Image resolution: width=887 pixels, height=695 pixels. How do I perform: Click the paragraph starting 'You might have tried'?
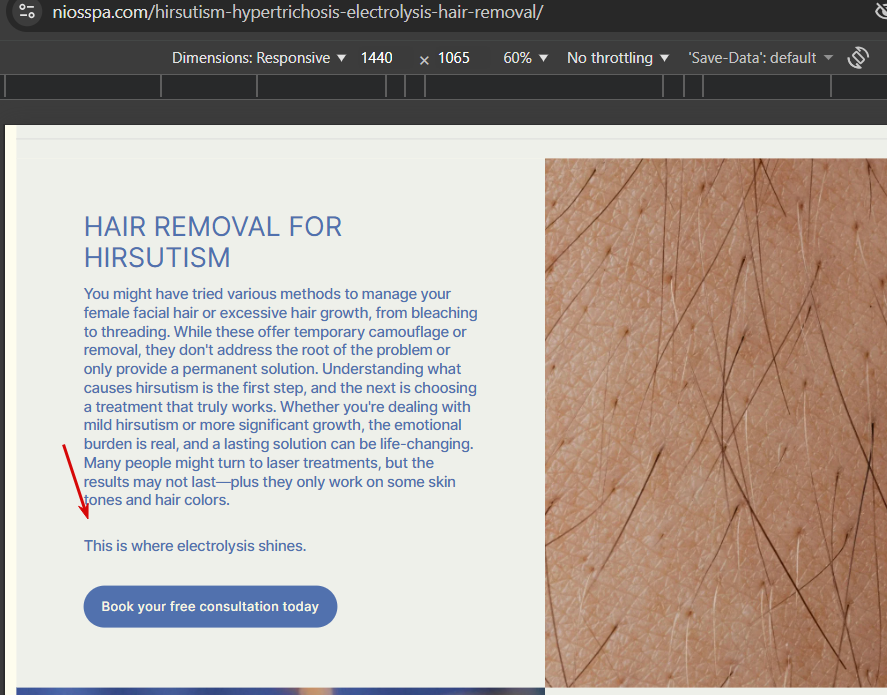point(281,397)
